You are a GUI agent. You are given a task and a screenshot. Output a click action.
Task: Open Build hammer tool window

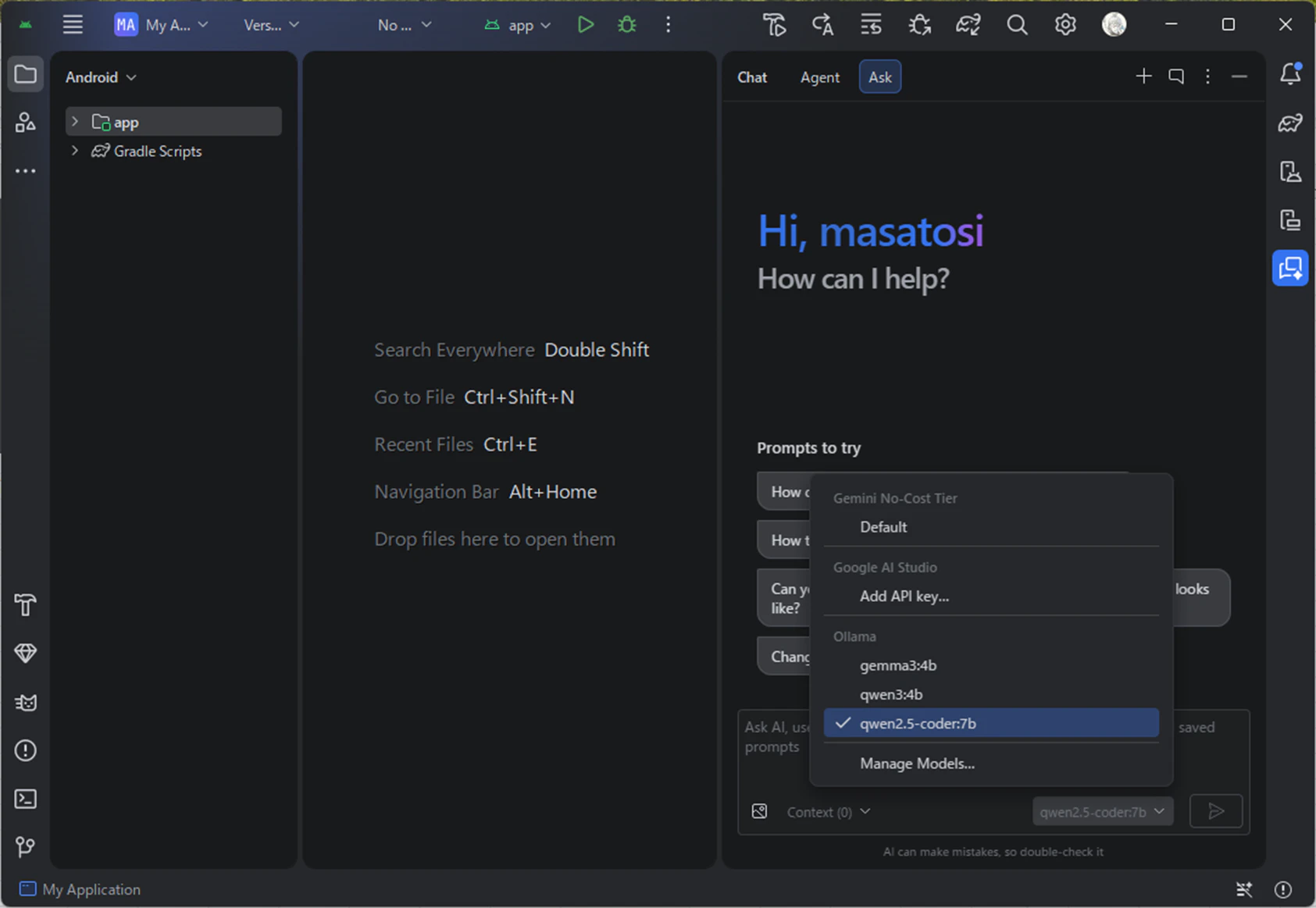pyautogui.click(x=26, y=605)
